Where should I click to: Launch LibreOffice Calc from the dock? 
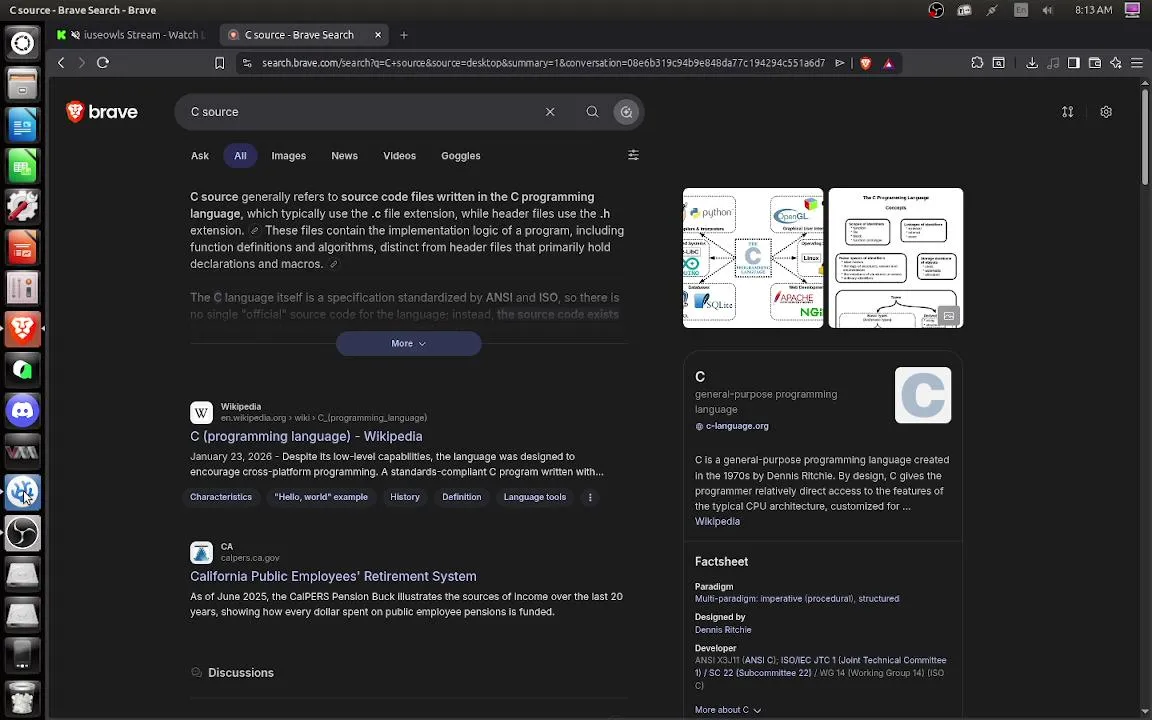point(22,166)
